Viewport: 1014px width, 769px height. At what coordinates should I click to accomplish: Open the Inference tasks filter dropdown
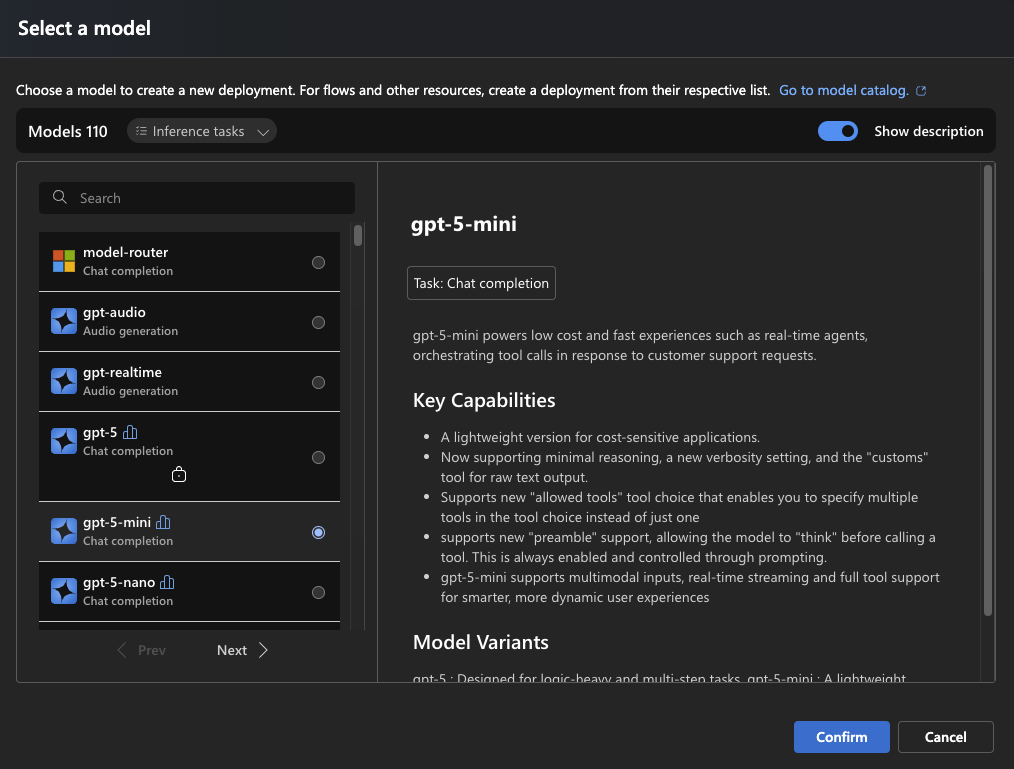(202, 131)
